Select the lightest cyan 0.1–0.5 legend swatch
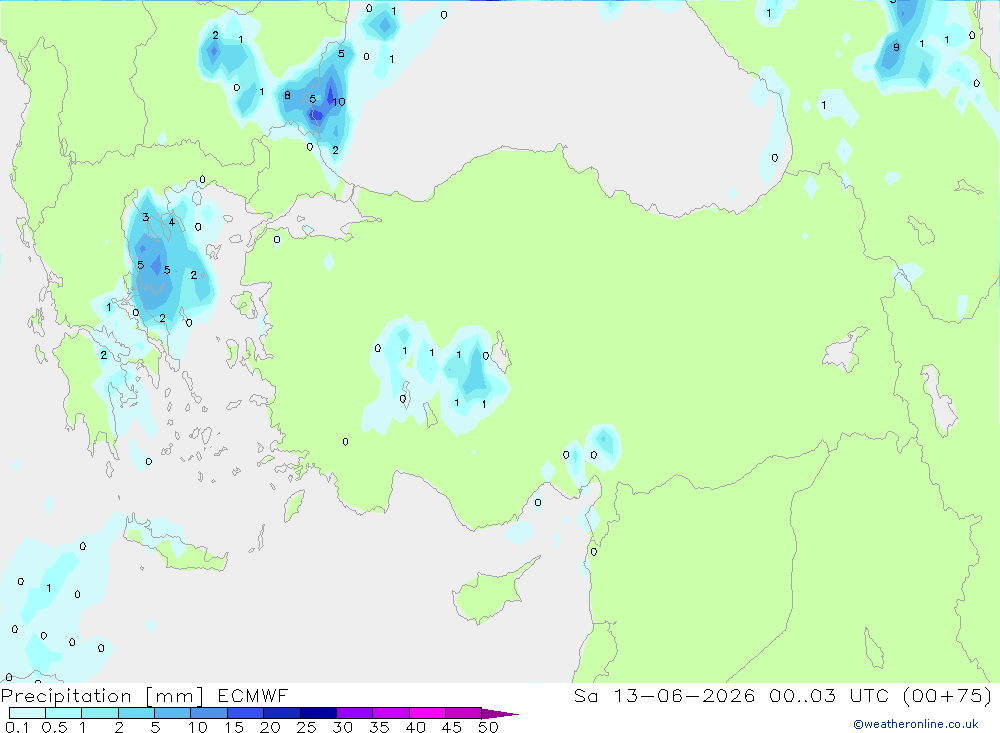Screen dimensions: 1000x733 click(x=27, y=713)
